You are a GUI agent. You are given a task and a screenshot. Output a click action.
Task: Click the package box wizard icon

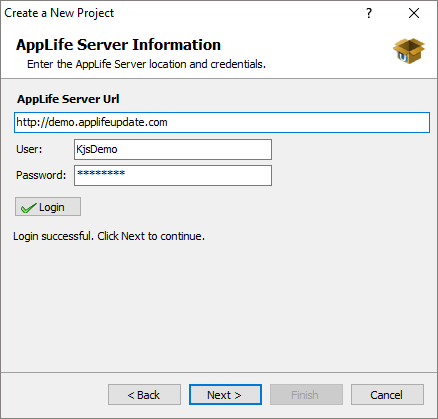[x=409, y=51]
